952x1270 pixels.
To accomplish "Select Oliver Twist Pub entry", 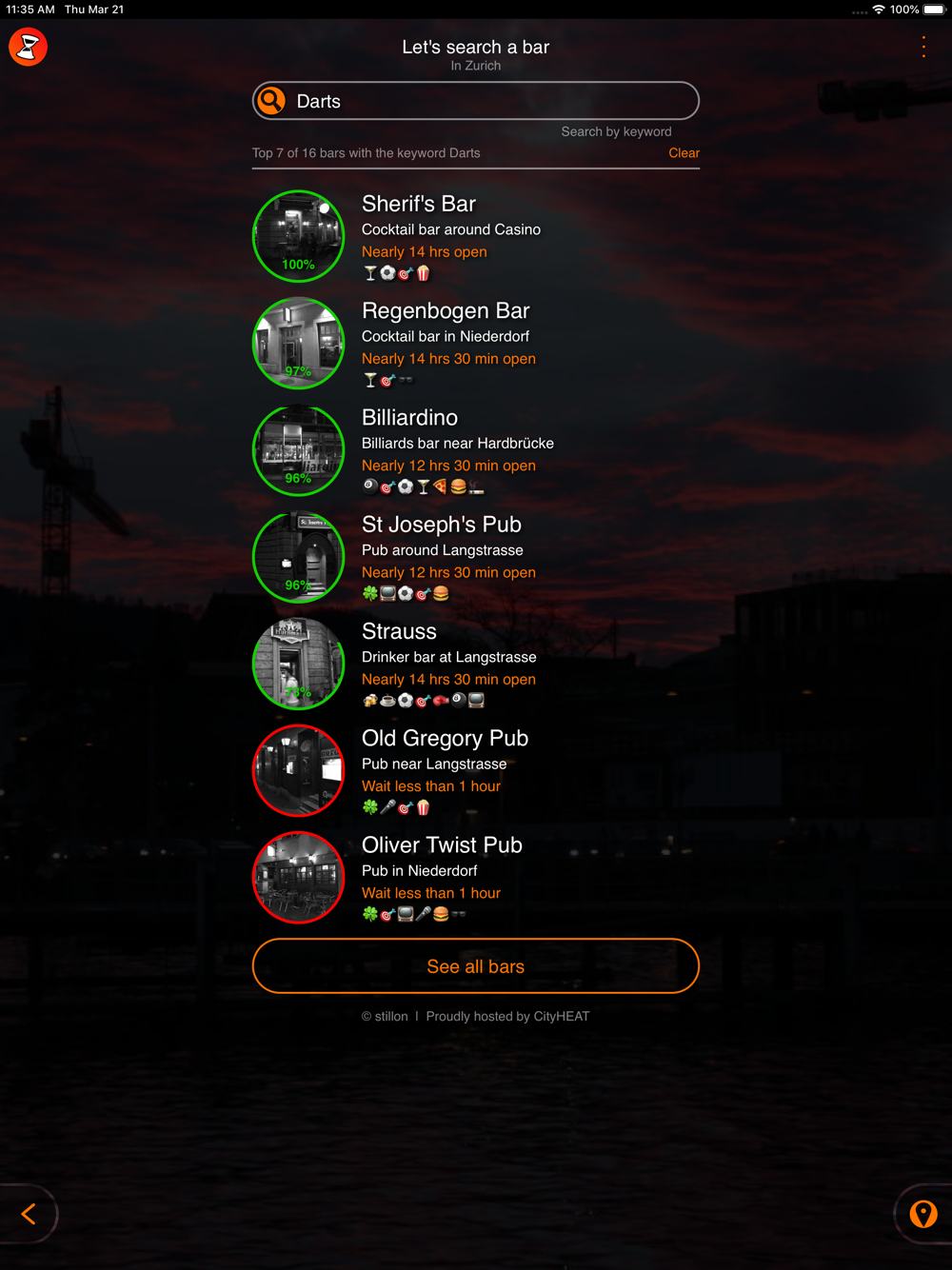I will [x=476, y=878].
